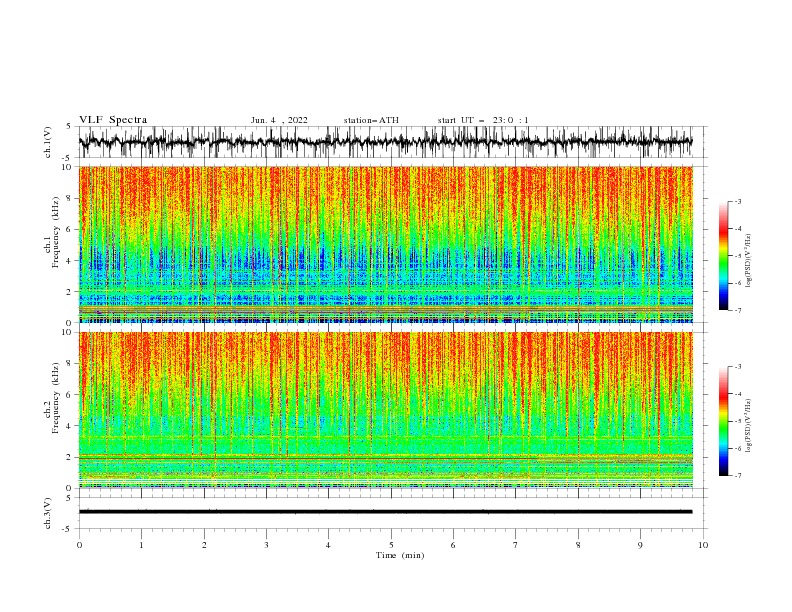Click the ch.1 spectrogram 8 kHz tick label
This screenshot has height=612, width=792.
coord(69,198)
